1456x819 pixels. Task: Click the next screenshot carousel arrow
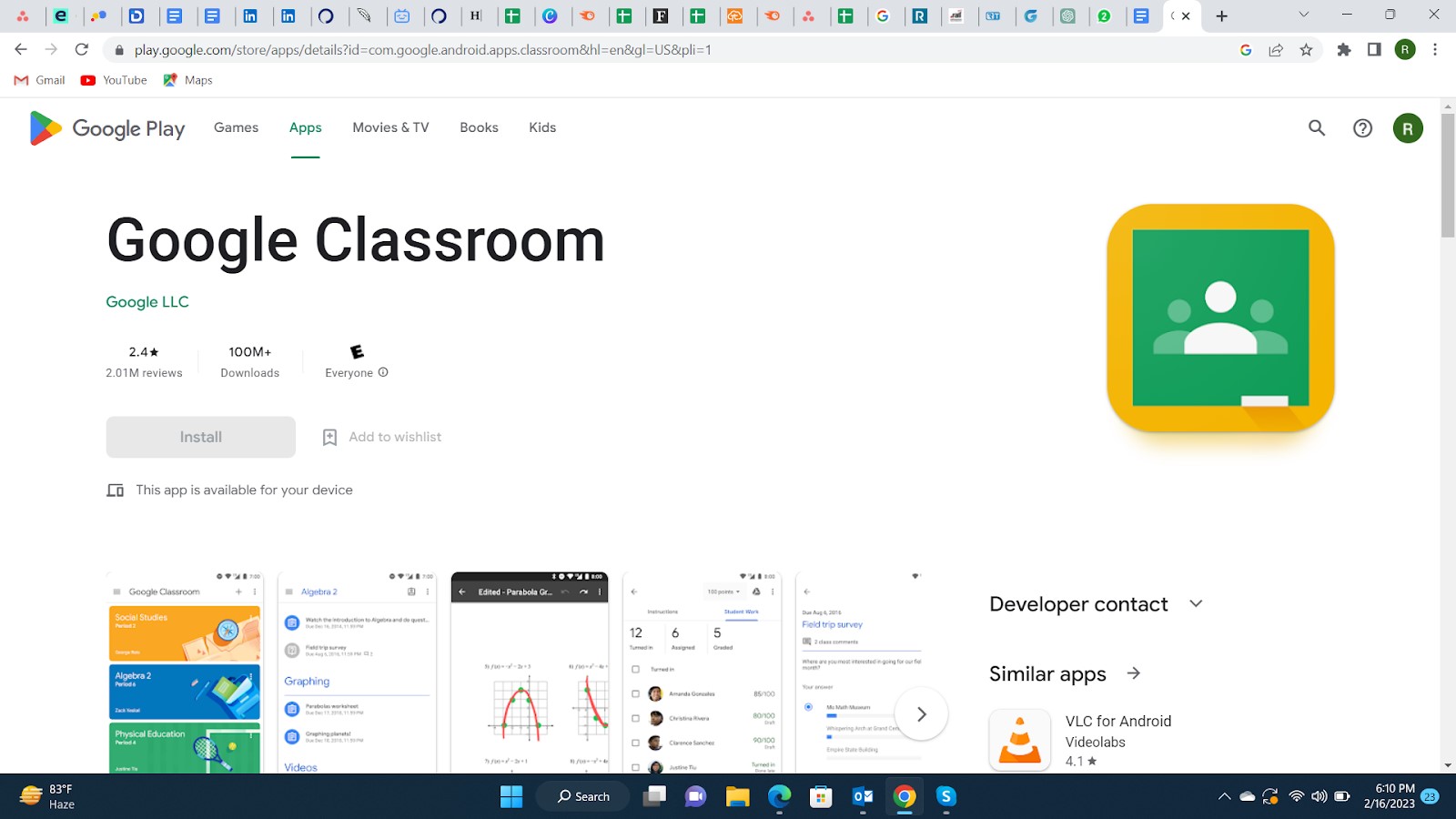click(921, 714)
